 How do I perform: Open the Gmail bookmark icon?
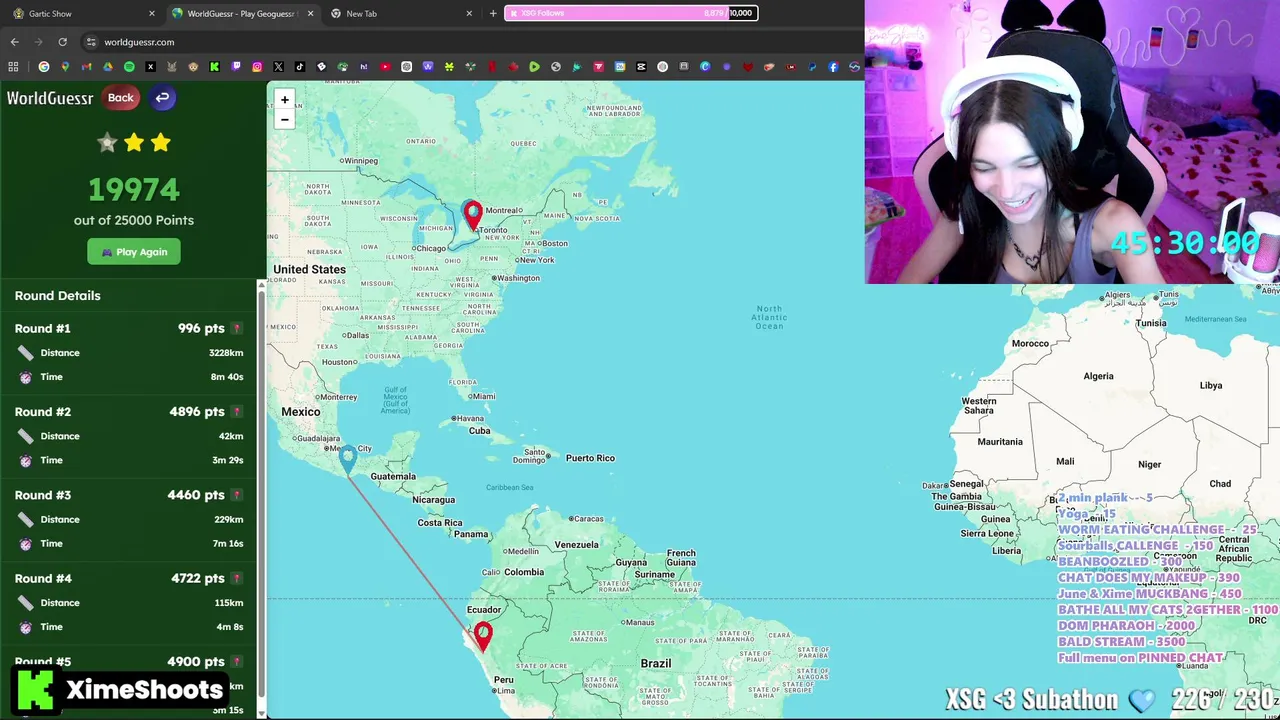pos(86,67)
